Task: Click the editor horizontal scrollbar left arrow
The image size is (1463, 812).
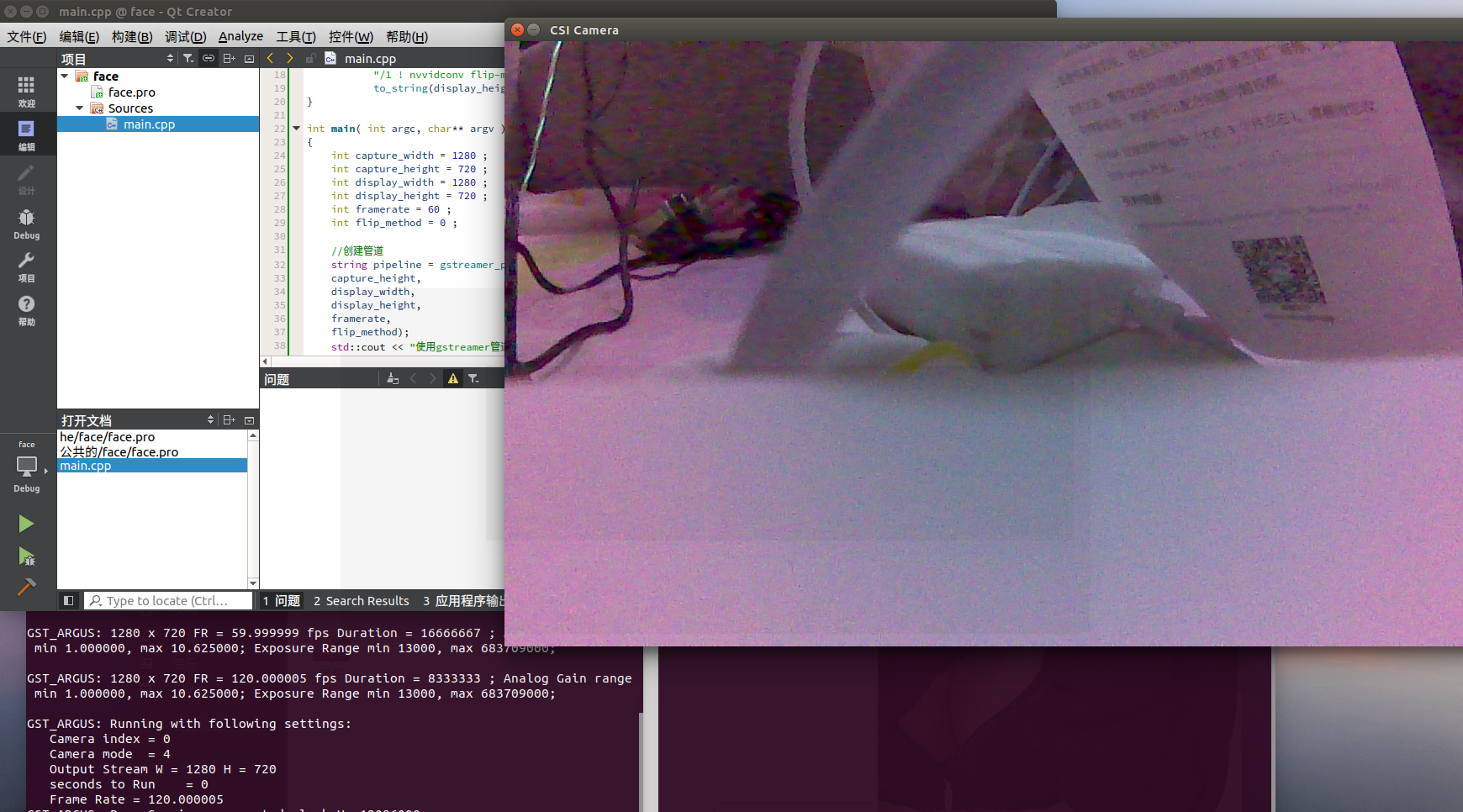Action: [265, 361]
